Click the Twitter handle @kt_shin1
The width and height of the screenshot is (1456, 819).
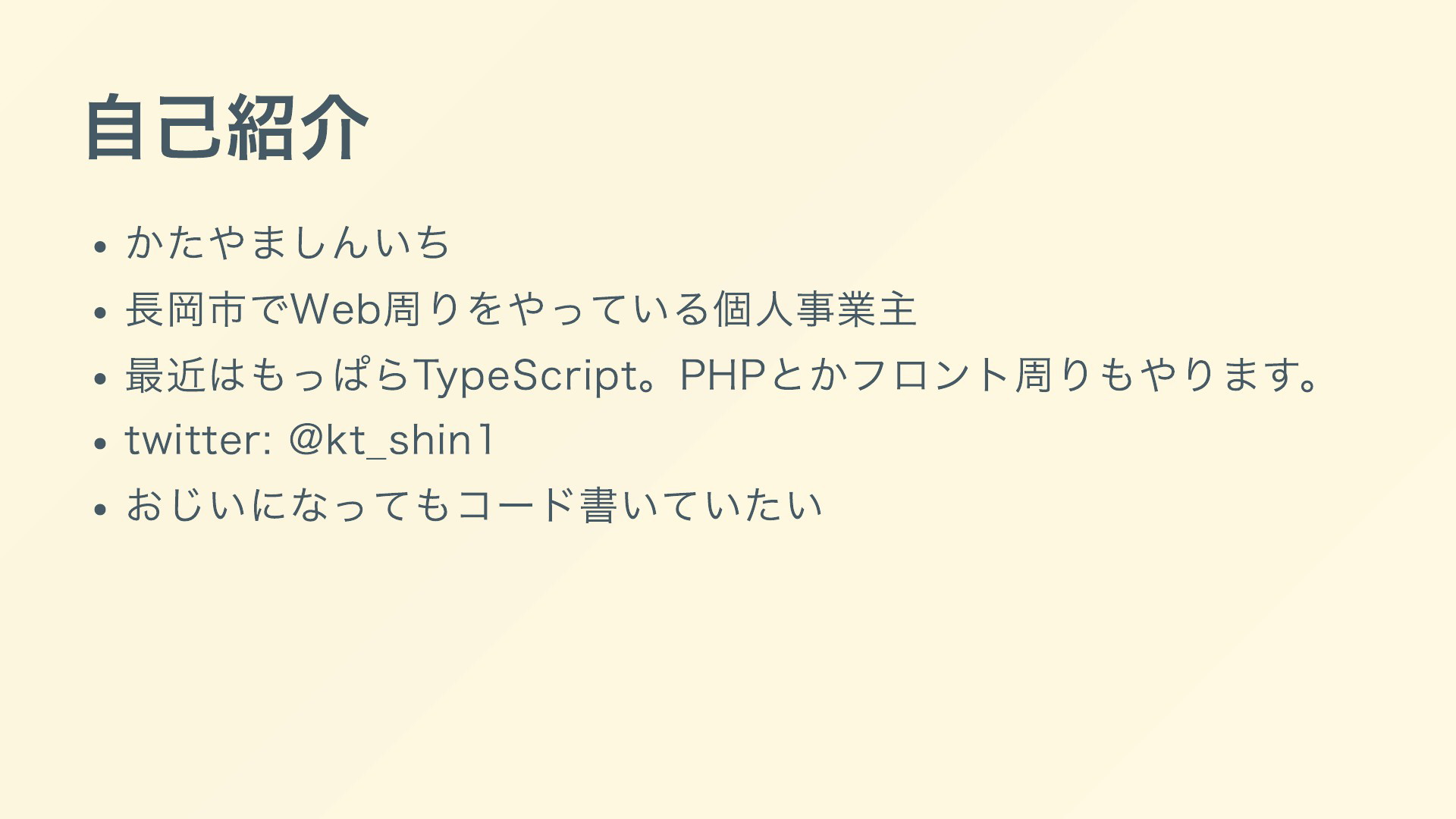391,440
